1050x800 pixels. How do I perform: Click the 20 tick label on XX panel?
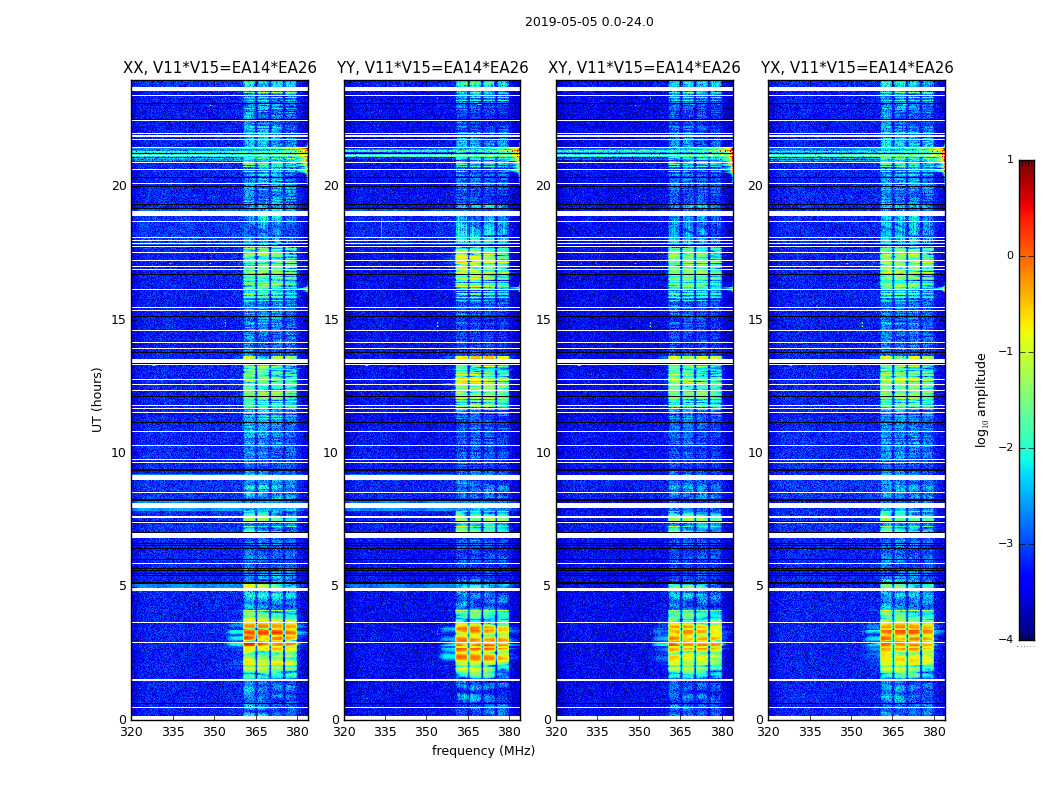pyautogui.click(x=119, y=186)
